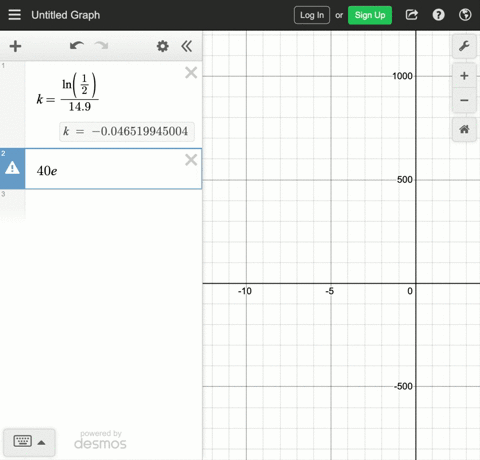Open the hamburger menu
The image size is (480, 460).
tap(14, 15)
